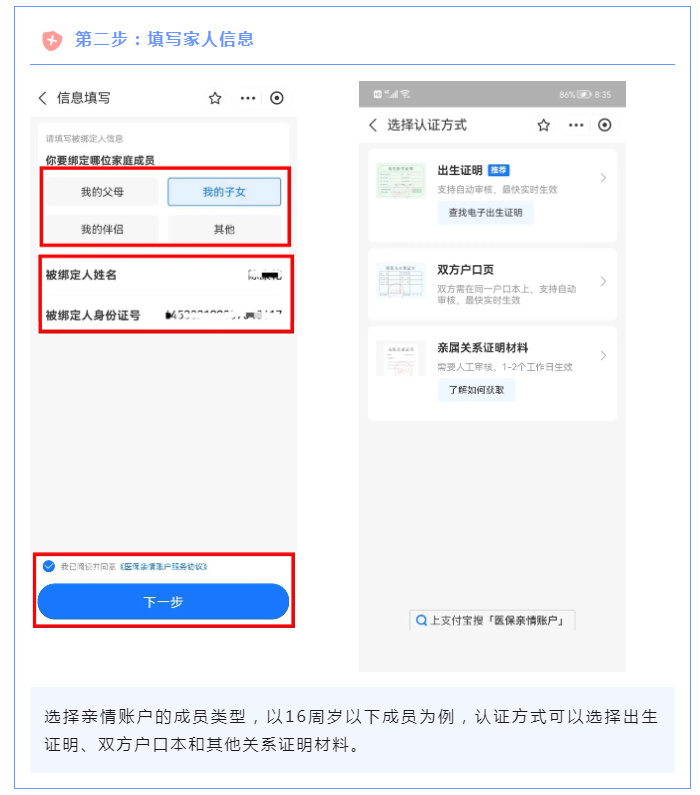700x795 pixels.
Task: Tap back arrow beside 信息填写
Action: pos(43,98)
